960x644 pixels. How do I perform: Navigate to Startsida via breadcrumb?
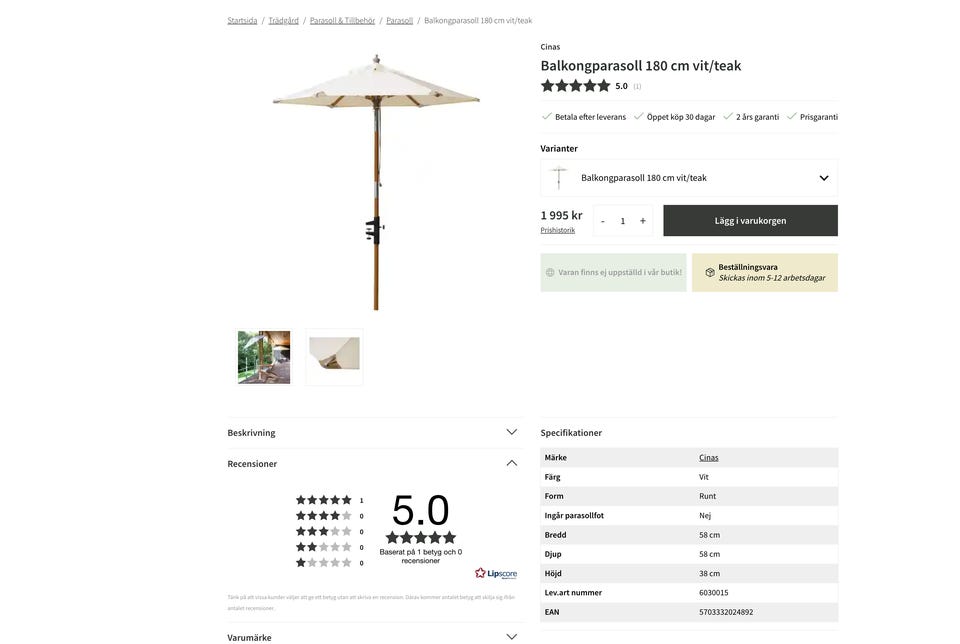242,17
